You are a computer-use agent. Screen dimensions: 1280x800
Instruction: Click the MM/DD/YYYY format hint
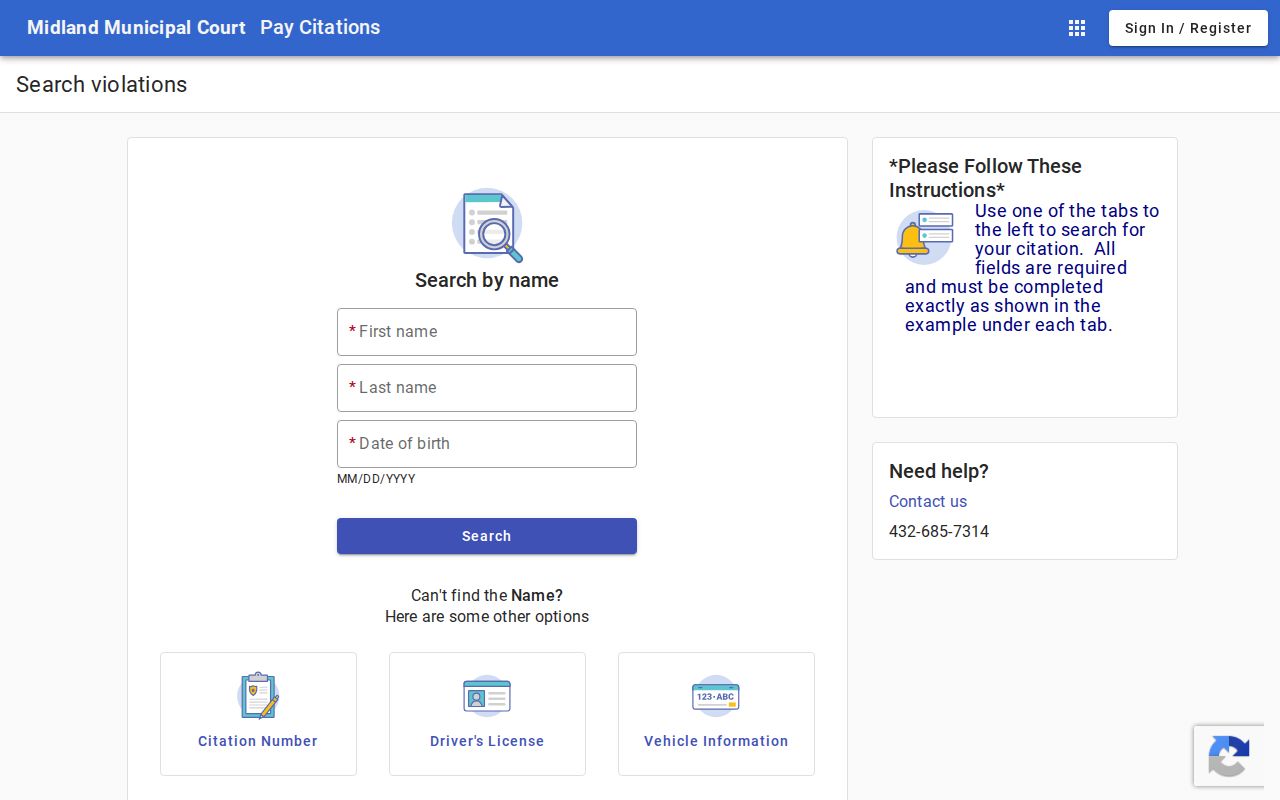[x=376, y=479]
